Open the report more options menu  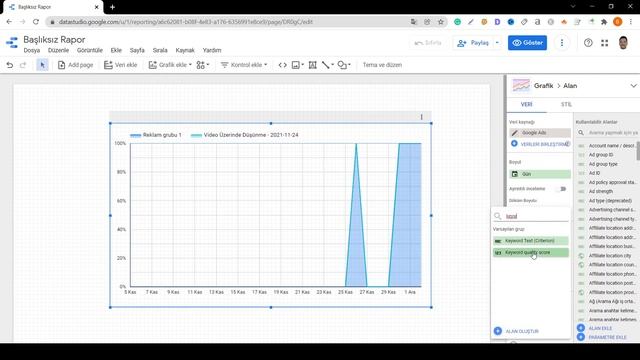[562, 42]
